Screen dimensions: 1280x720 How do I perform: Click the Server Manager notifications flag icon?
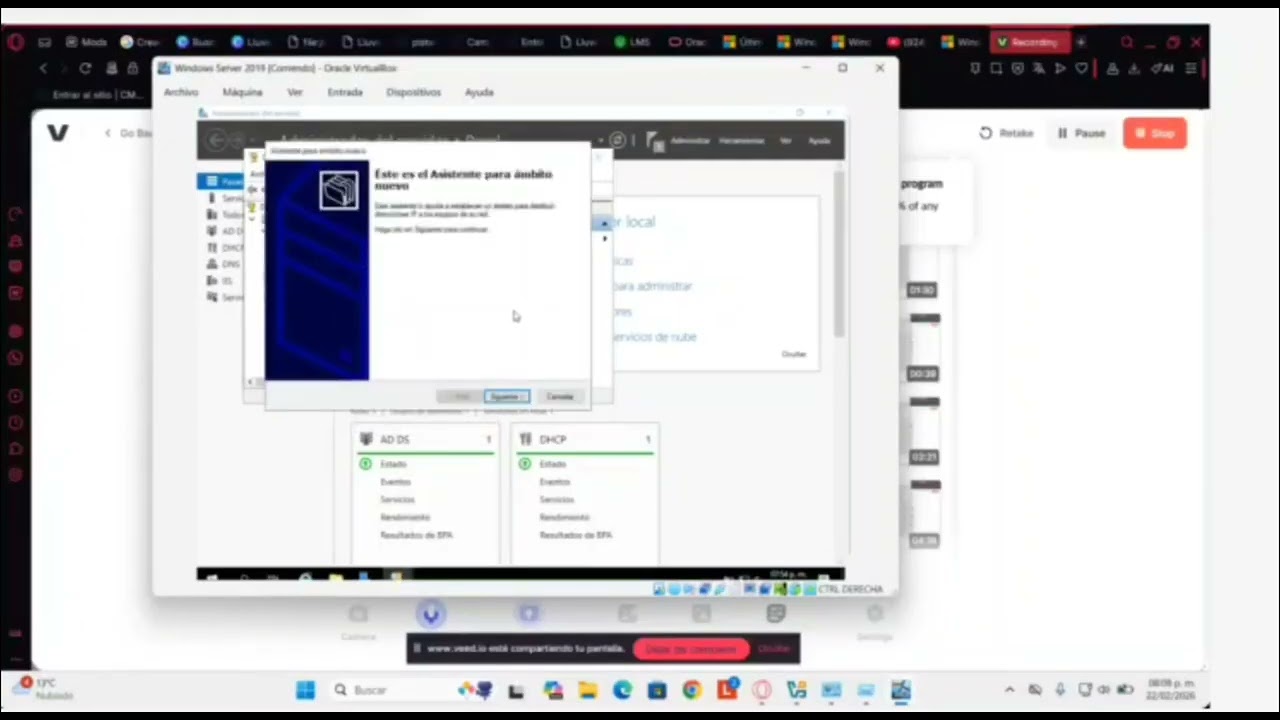[x=655, y=142]
